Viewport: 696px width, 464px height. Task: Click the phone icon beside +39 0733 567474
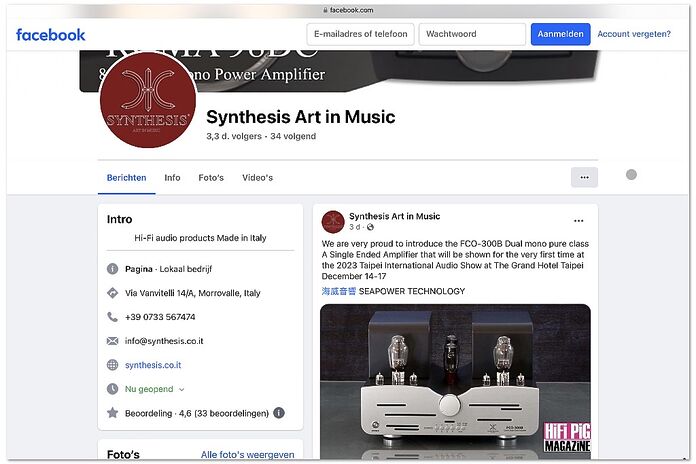(x=113, y=317)
